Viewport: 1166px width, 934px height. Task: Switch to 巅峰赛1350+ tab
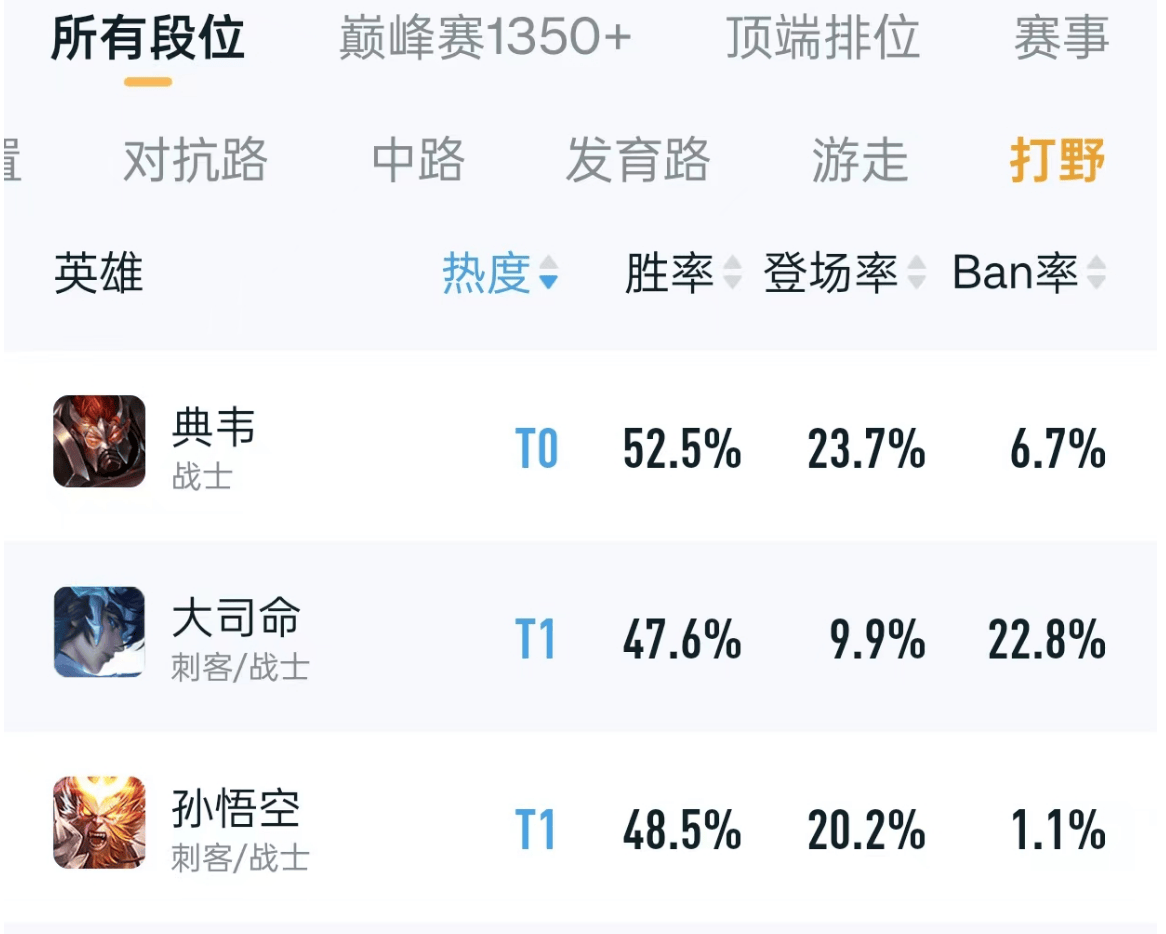(485, 38)
